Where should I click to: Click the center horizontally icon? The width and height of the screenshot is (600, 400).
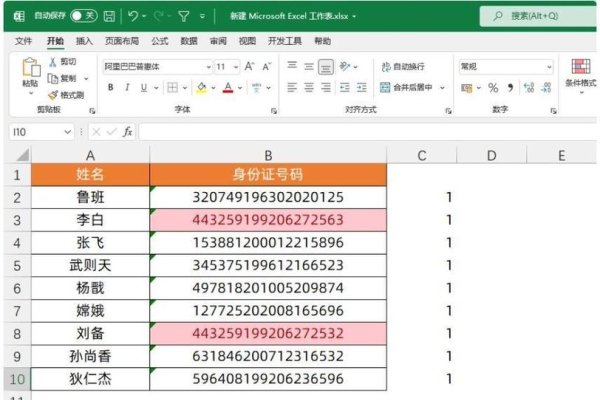click(x=309, y=88)
